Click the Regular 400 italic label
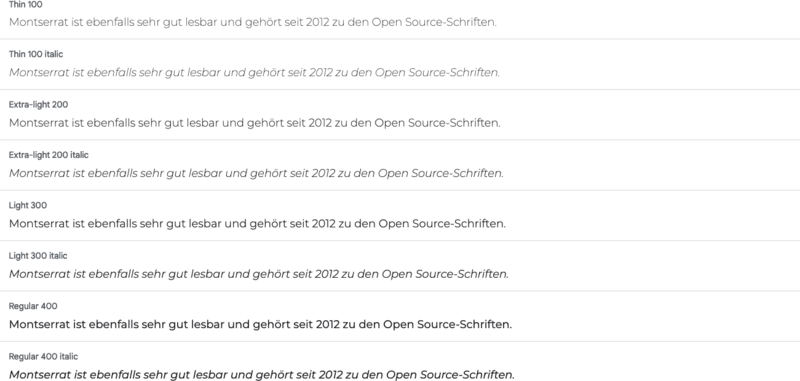Screen dimensions: 800x381 tap(43, 357)
